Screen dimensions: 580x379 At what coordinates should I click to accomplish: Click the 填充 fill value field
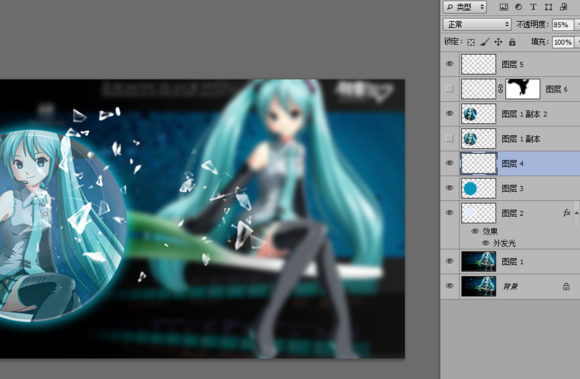pos(563,42)
